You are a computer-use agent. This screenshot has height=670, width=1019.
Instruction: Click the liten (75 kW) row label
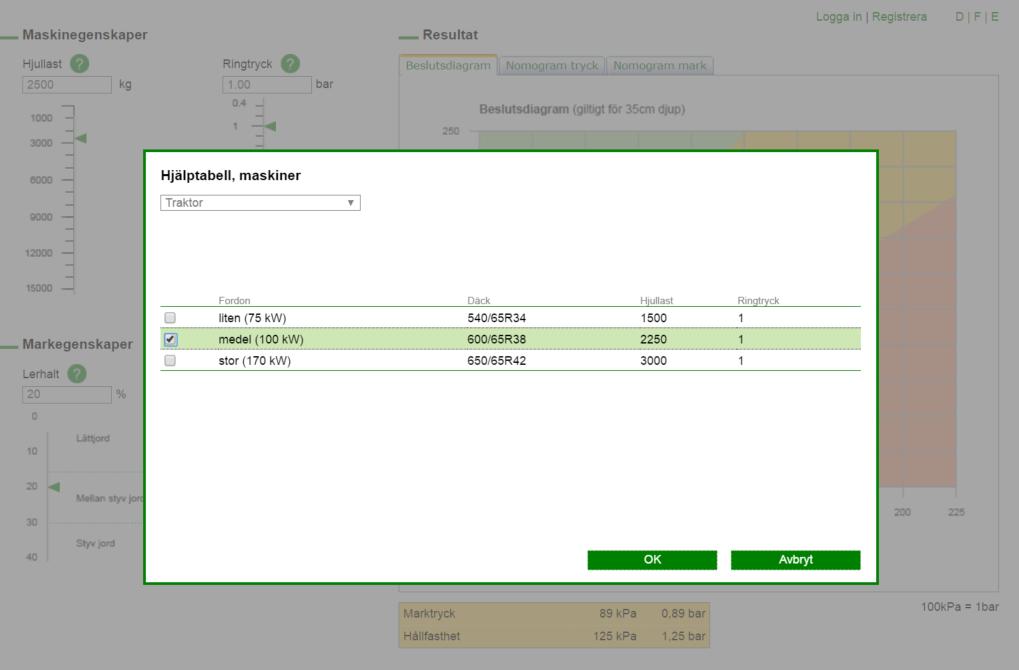click(x=252, y=318)
